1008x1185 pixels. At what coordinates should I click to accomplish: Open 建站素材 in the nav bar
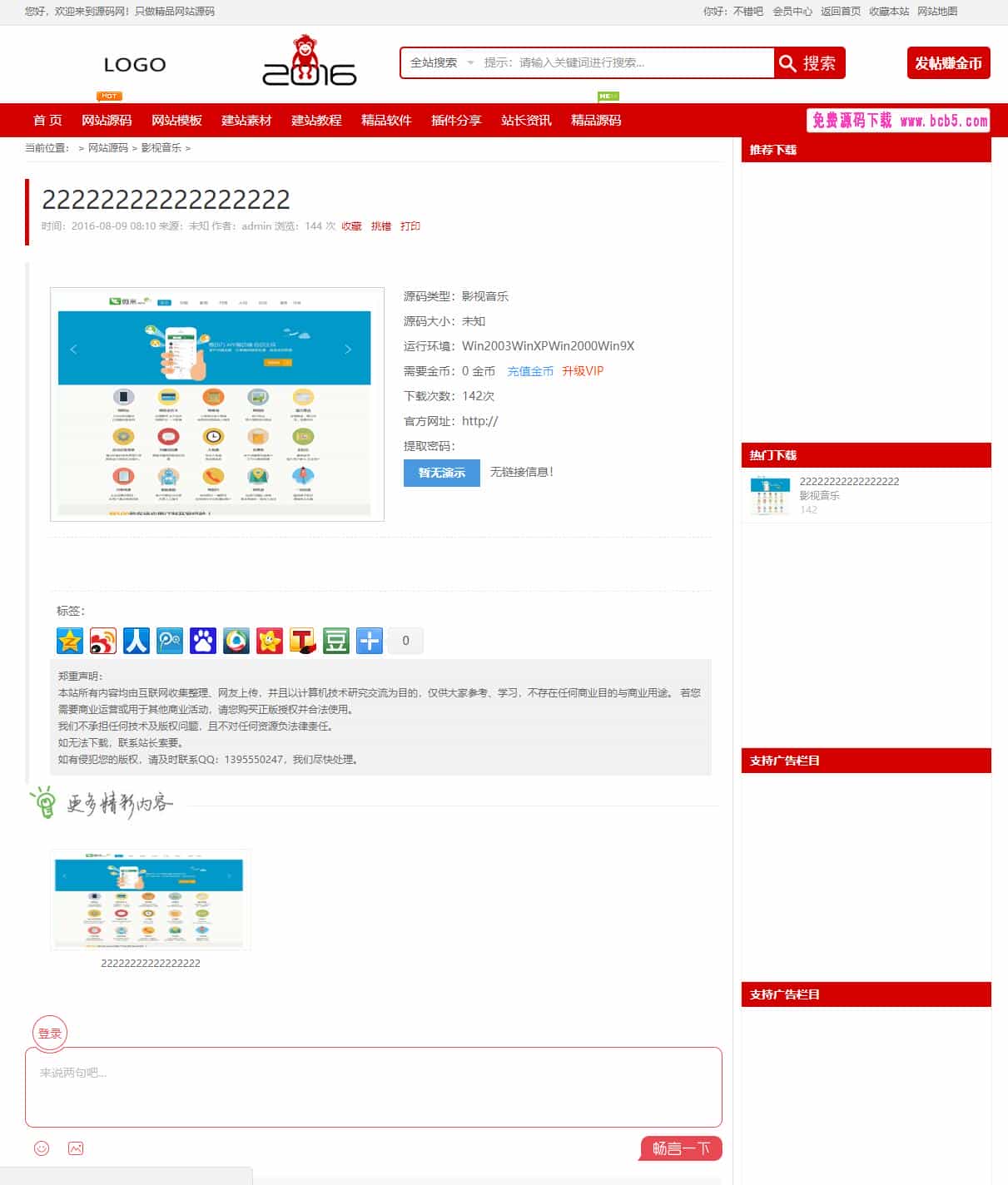point(246,121)
